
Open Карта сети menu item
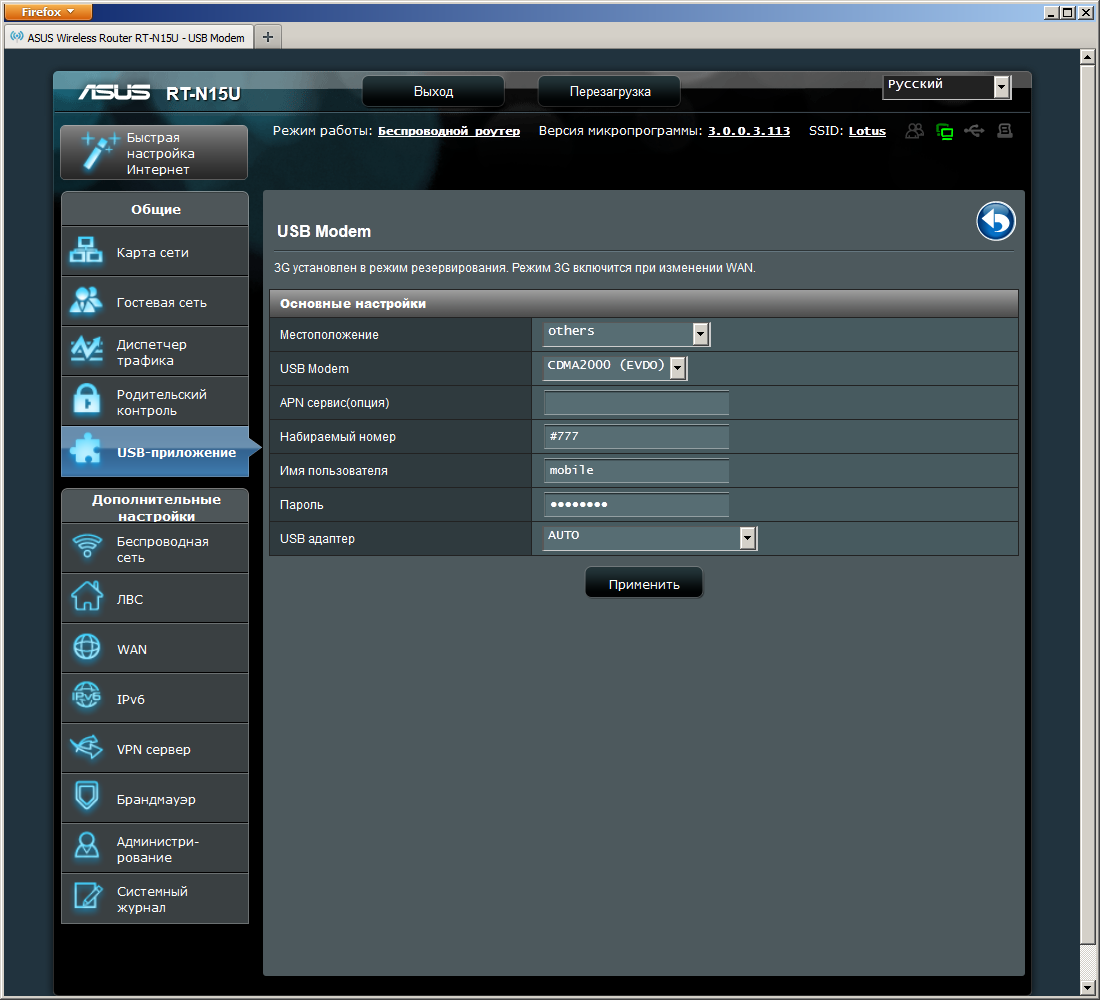point(155,251)
